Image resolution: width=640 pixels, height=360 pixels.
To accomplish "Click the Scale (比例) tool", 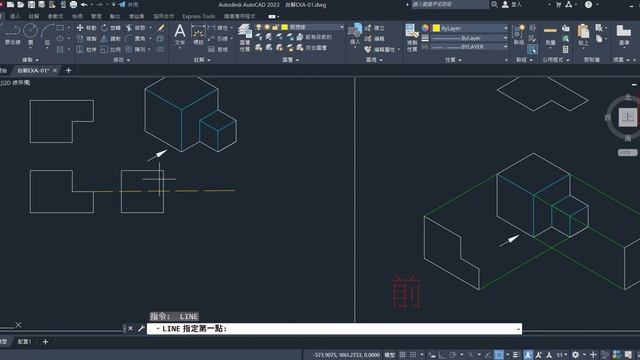I will pyautogui.click(x=111, y=49).
